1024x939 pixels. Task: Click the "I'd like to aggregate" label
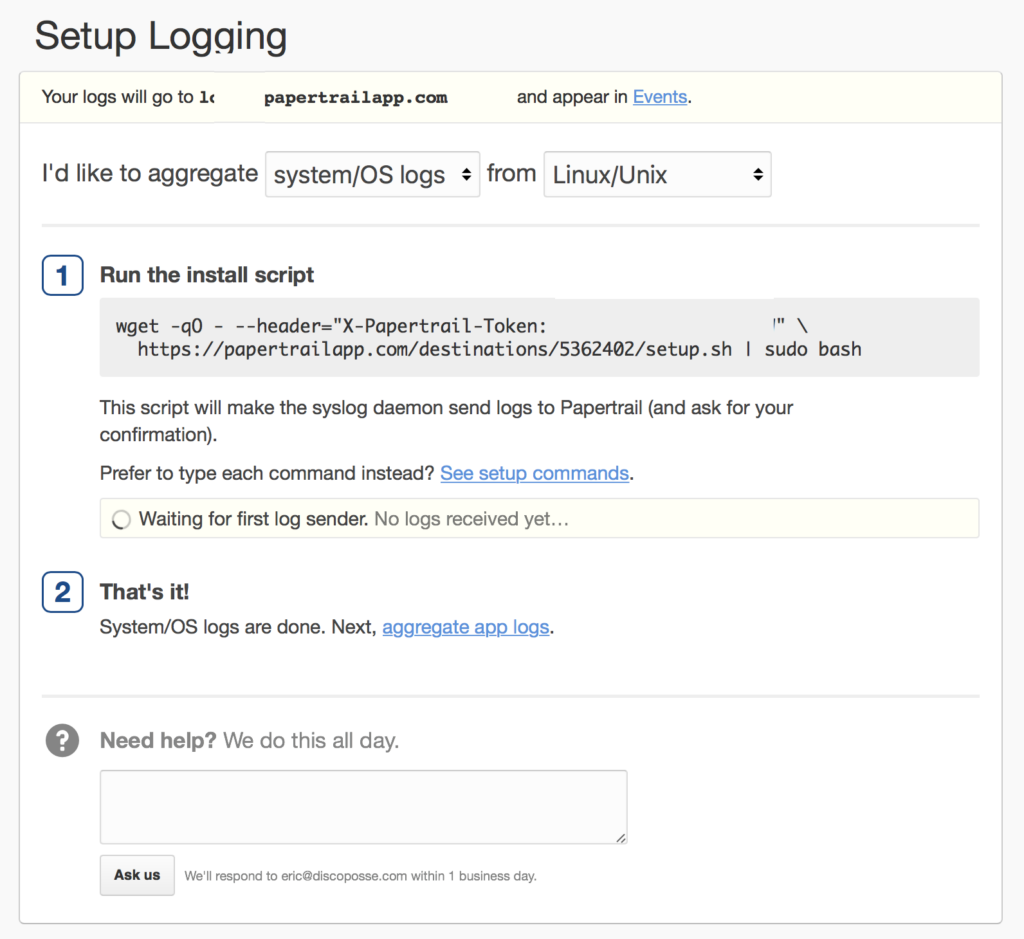point(150,174)
